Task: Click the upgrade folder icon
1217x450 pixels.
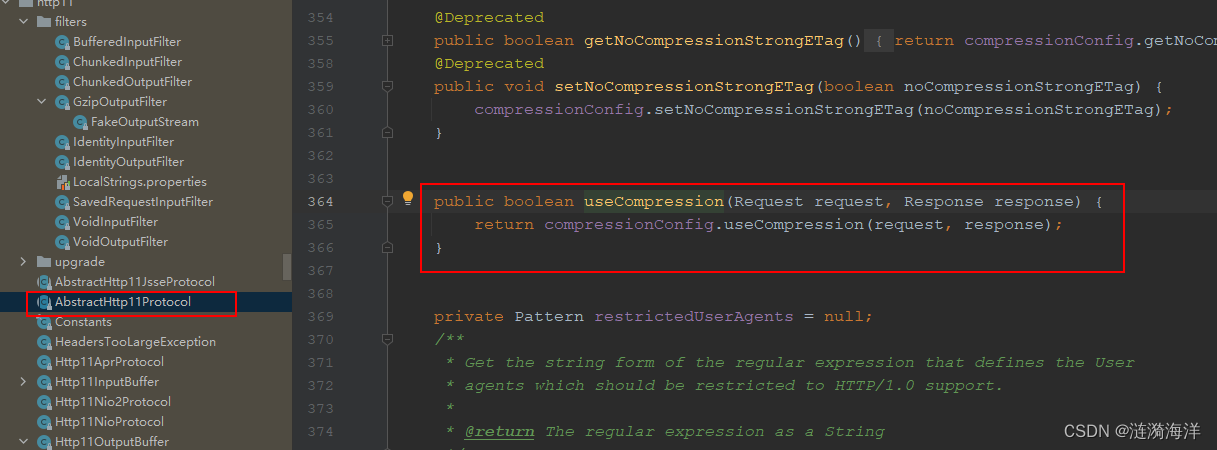Action: click(44, 262)
